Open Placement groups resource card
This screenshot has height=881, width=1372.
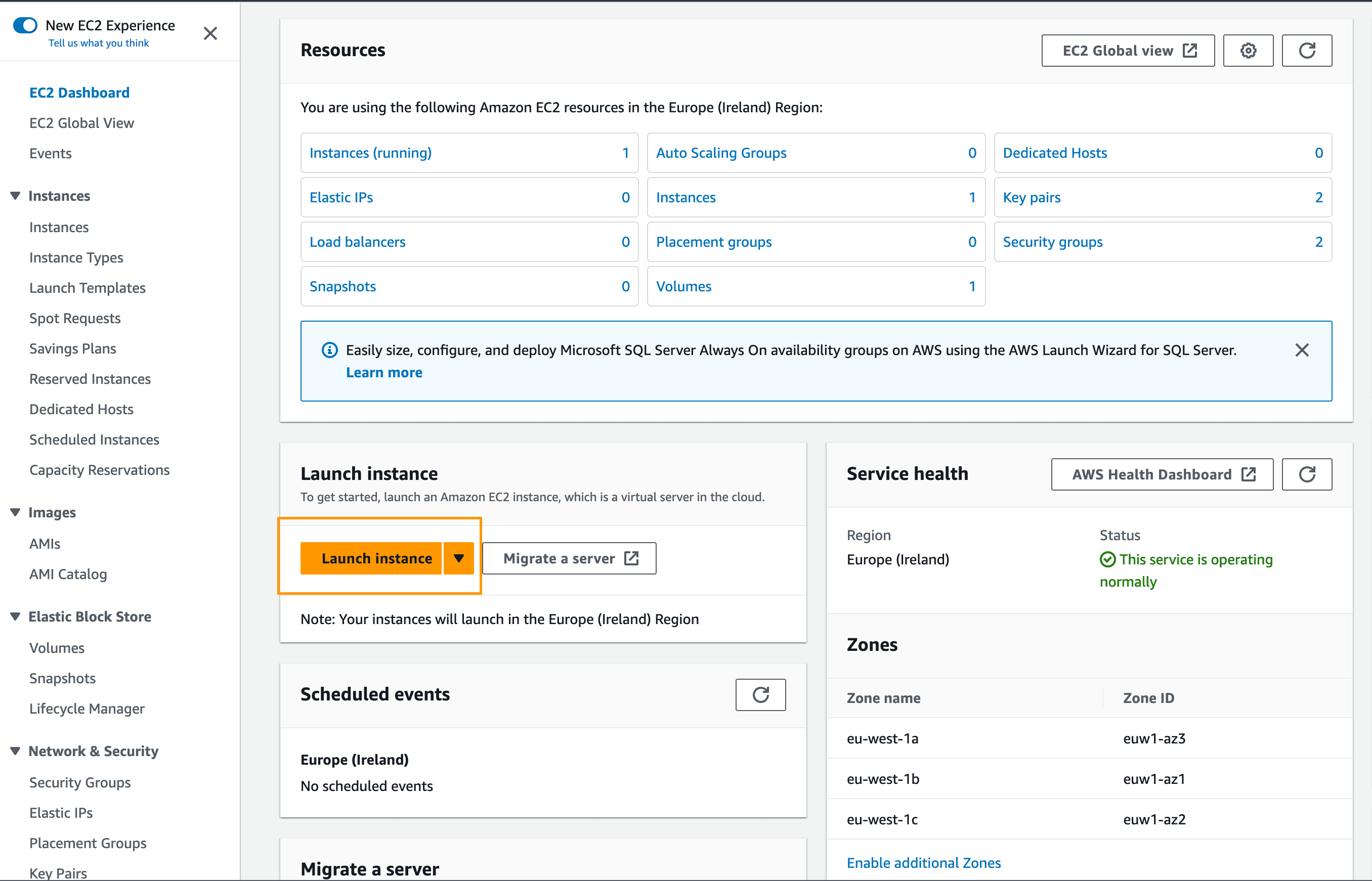(816, 242)
